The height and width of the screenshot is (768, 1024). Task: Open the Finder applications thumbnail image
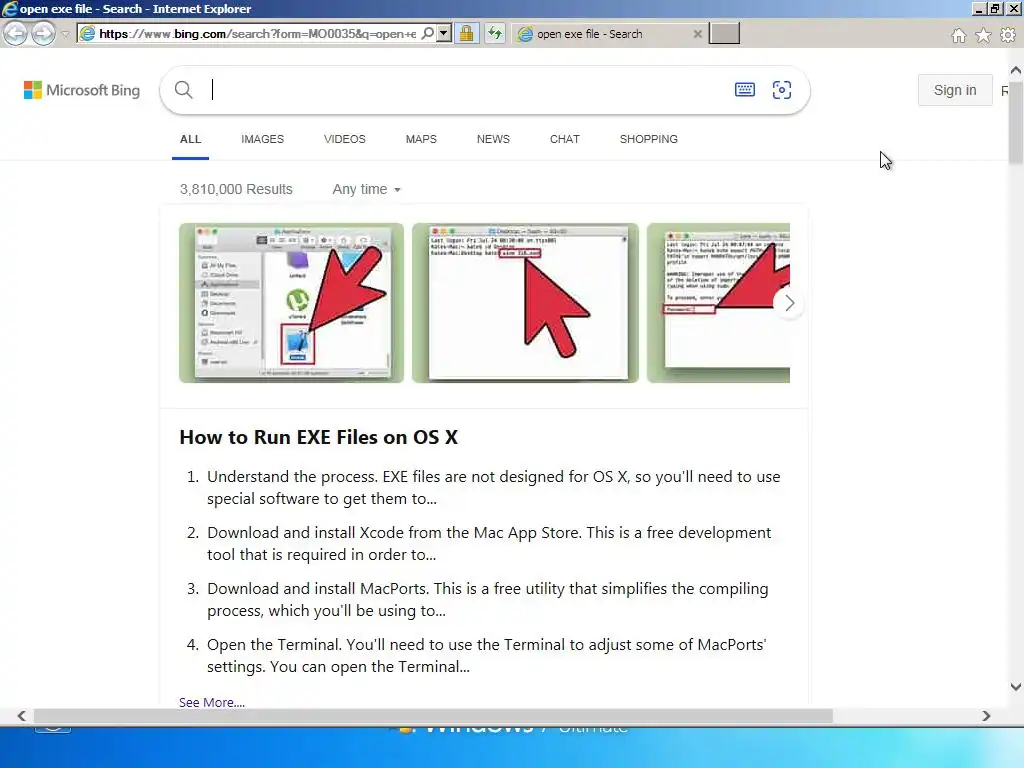pyautogui.click(x=291, y=303)
